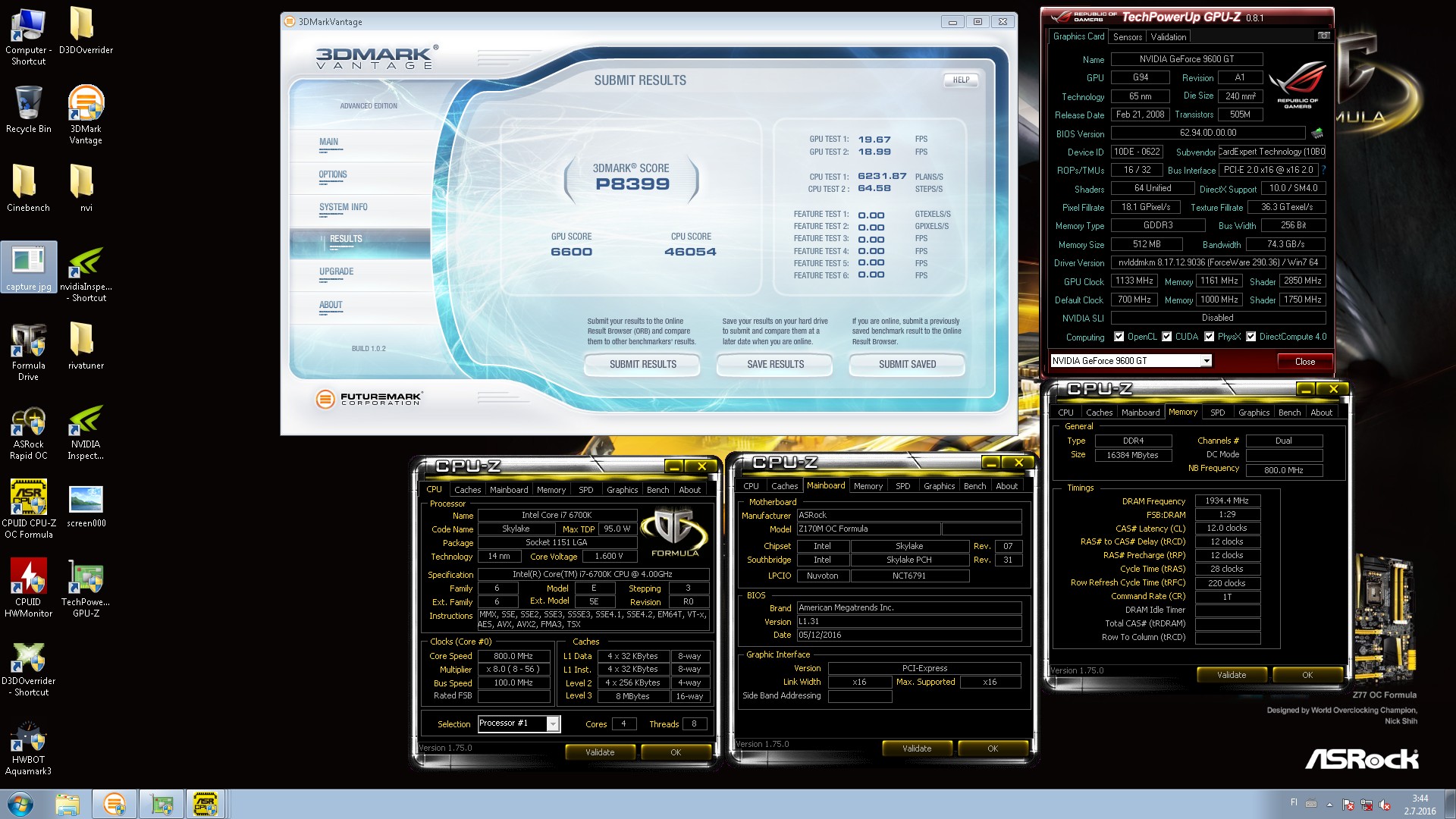Click the Close button in GPU-Z
Viewport: 1456px width, 819px height.
pos(1304,361)
